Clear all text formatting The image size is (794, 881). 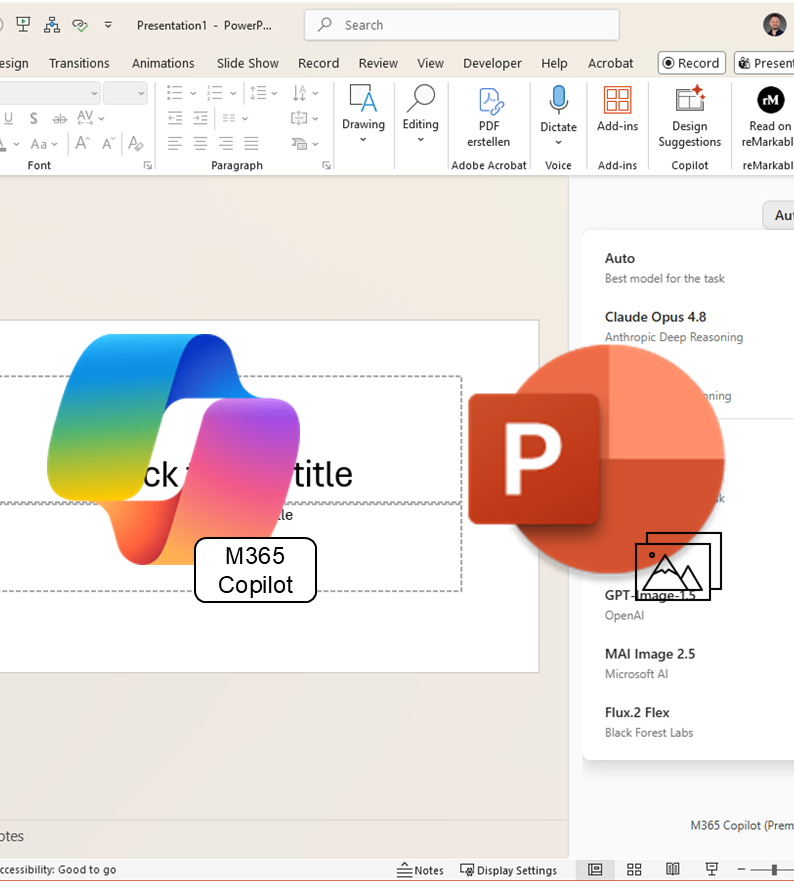(135, 144)
